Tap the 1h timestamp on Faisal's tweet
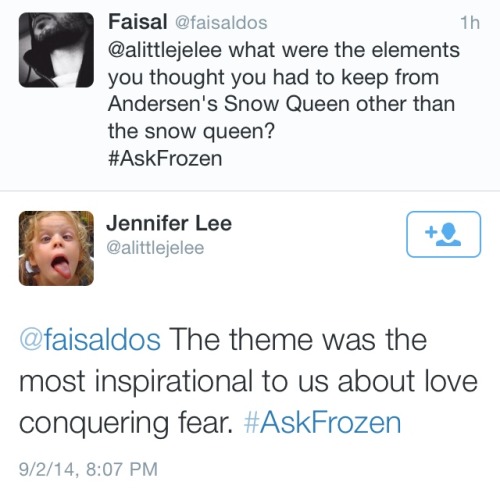This screenshot has height=489, width=500. click(470, 23)
